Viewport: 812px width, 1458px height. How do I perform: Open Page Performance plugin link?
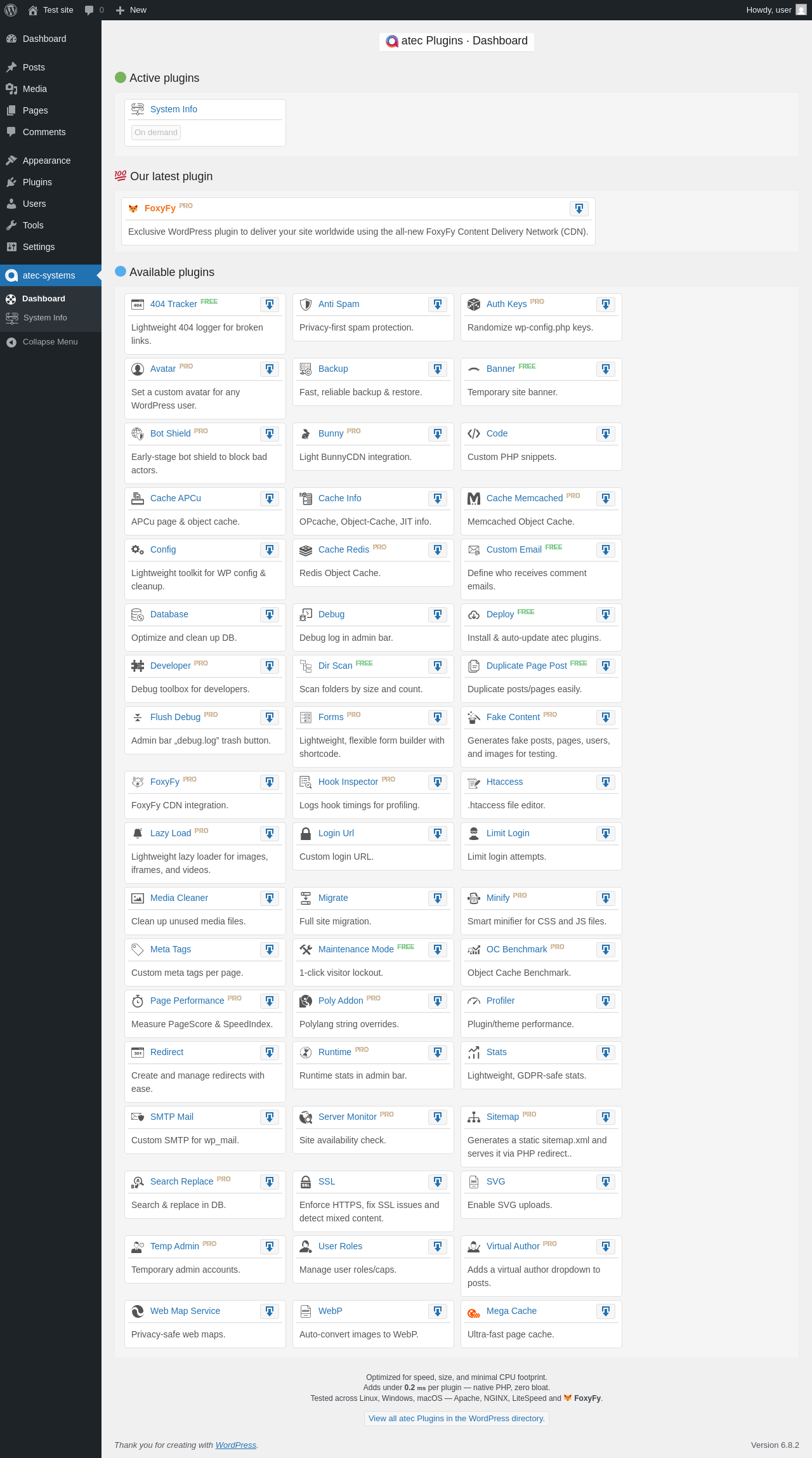pos(187,1001)
